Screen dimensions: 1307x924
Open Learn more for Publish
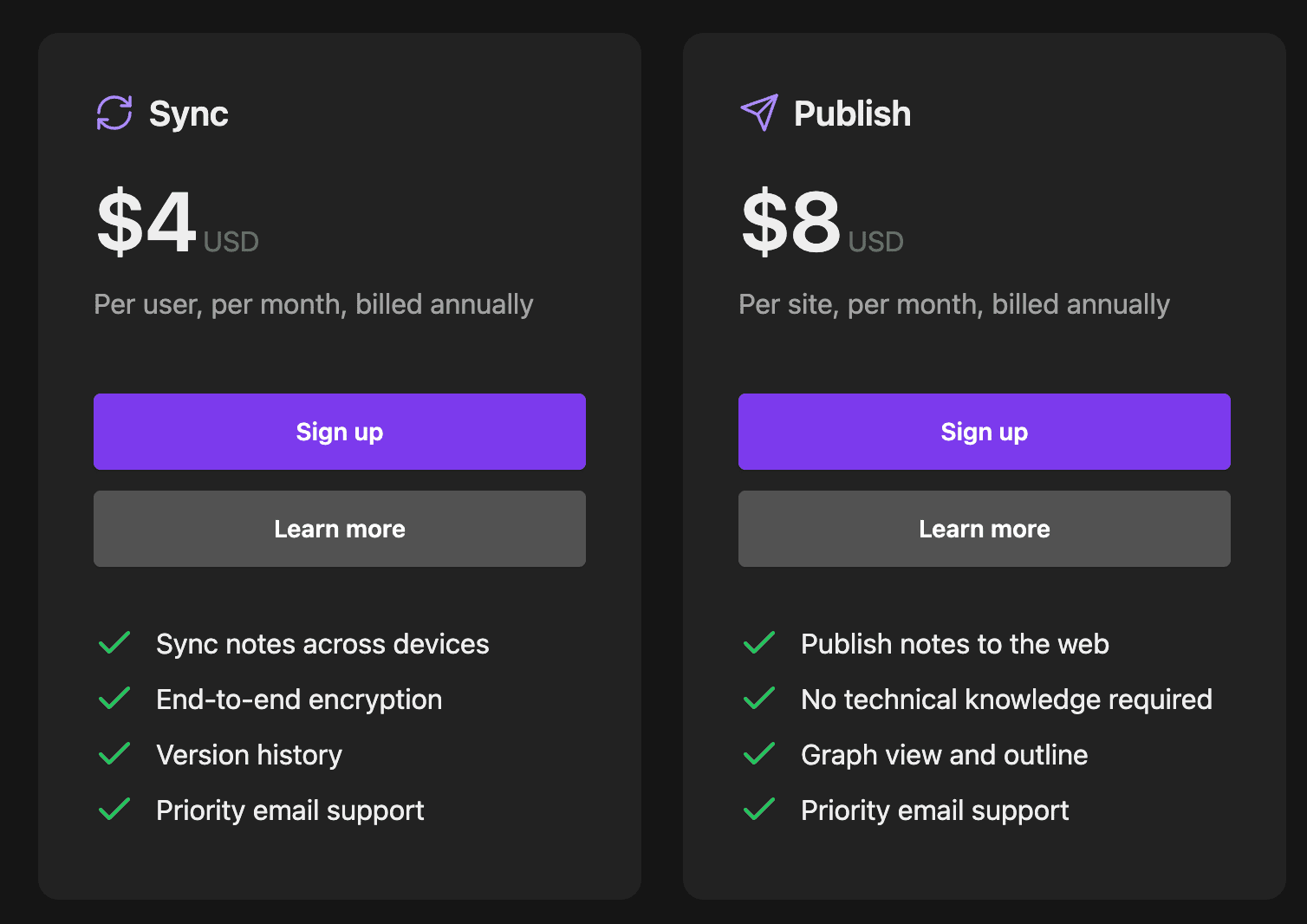coord(985,529)
